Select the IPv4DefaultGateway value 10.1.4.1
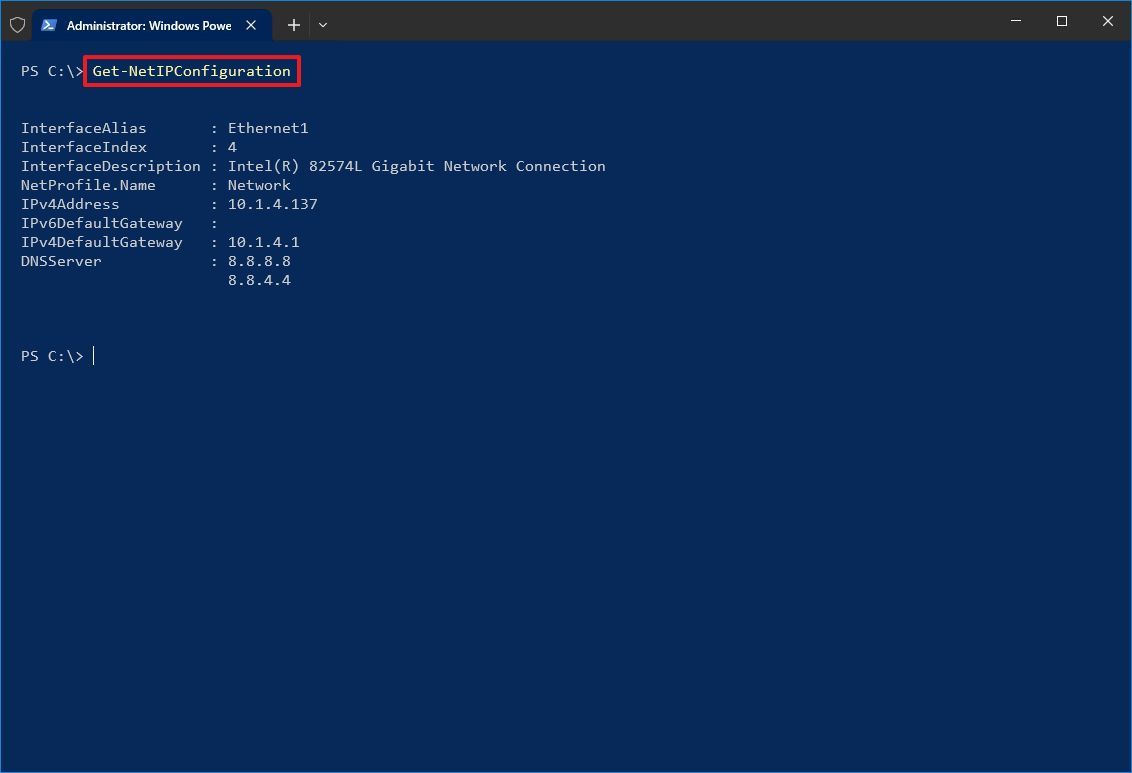Viewport: 1132px width, 773px height. (x=263, y=242)
